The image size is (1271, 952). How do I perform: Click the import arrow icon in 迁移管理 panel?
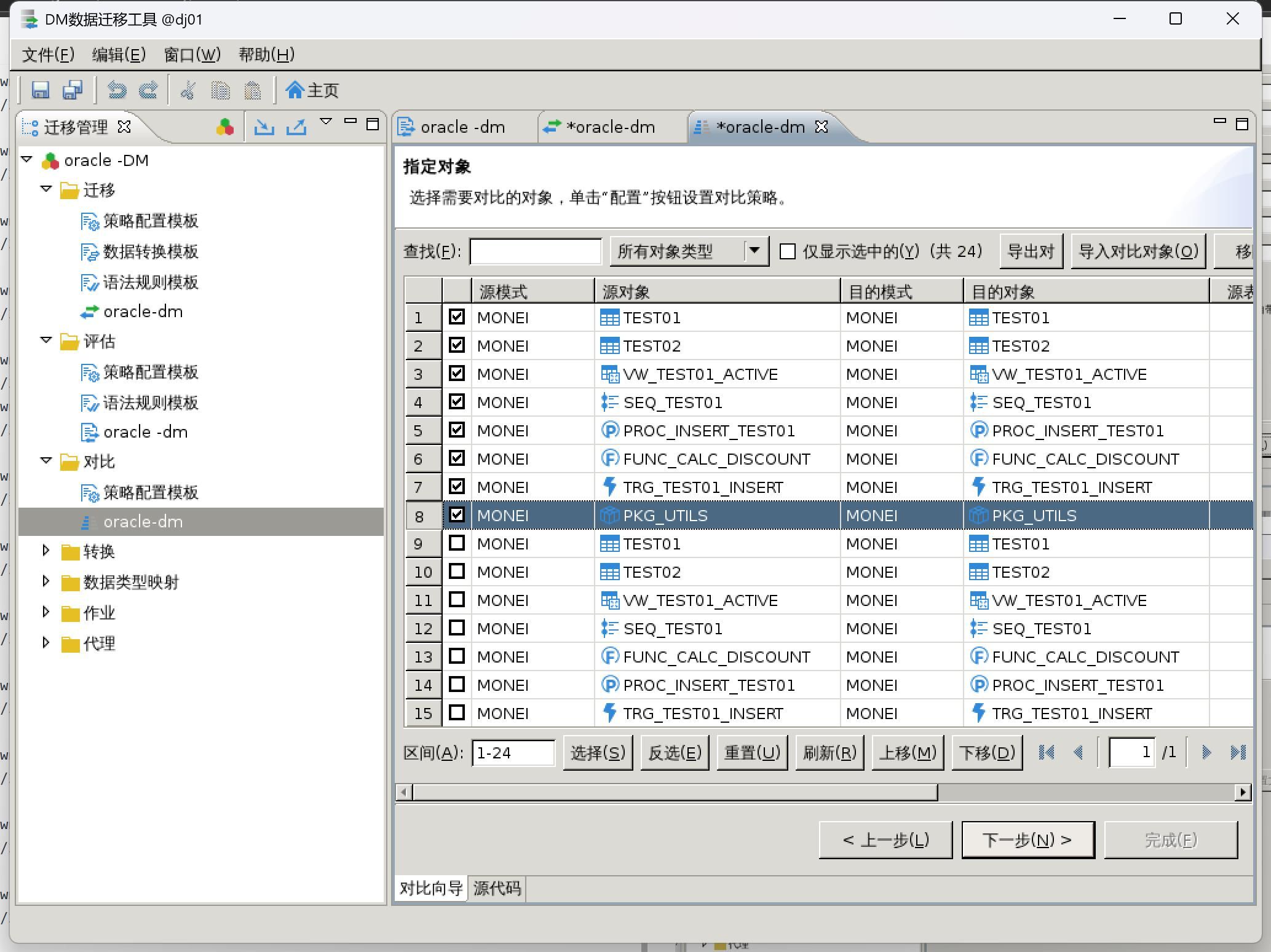264,127
